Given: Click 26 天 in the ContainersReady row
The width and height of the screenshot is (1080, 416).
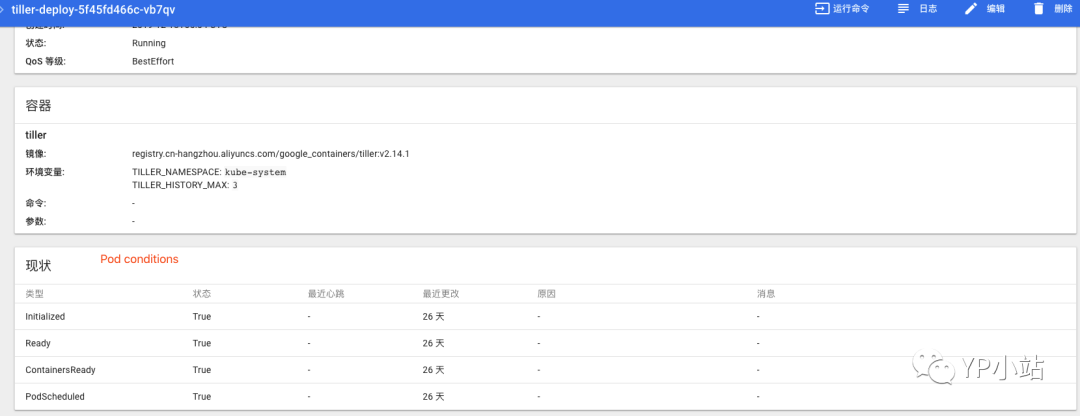Looking at the screenshot, I should pos(433,370).
